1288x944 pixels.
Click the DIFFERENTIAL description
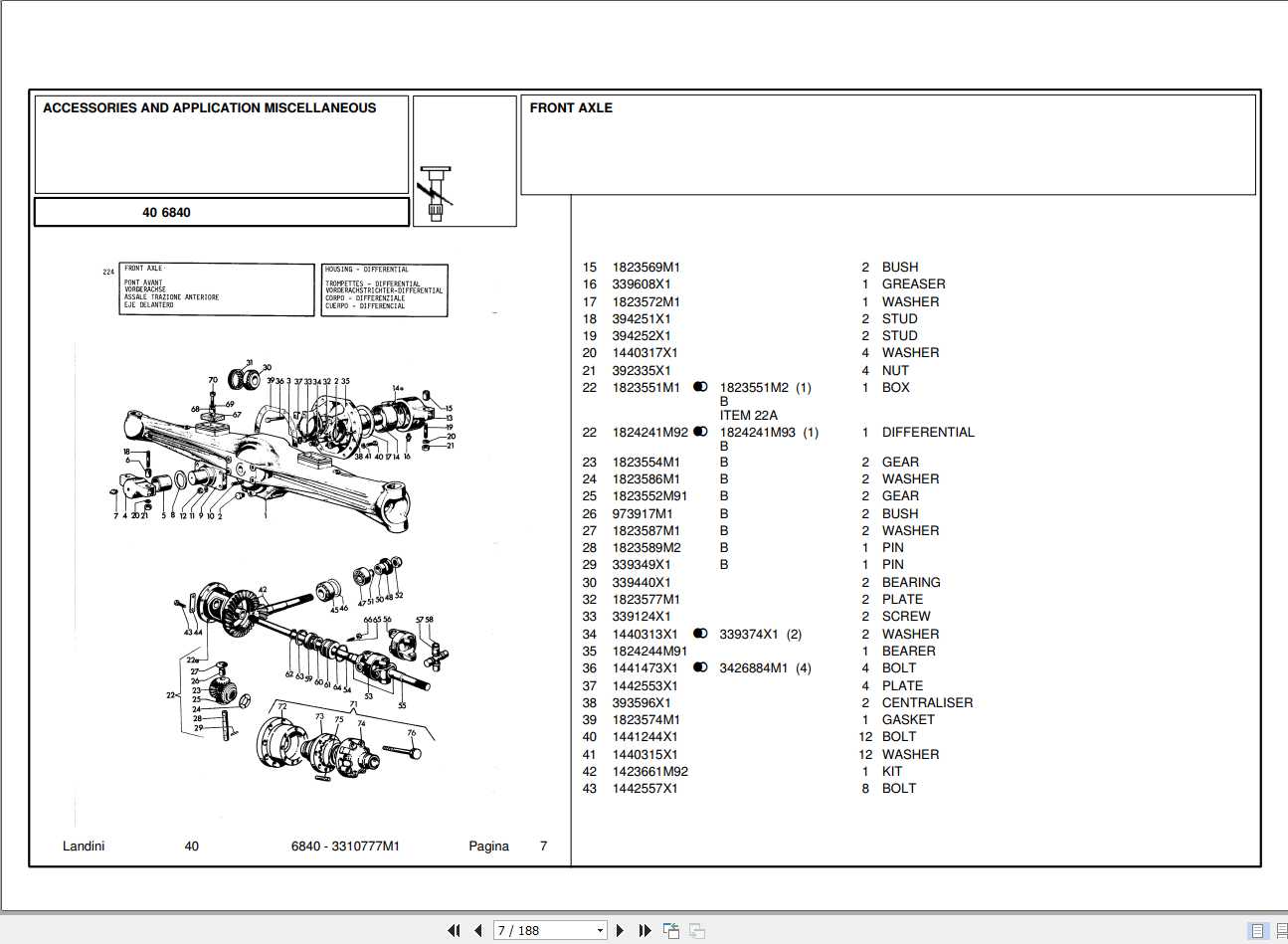pos(928,432)
